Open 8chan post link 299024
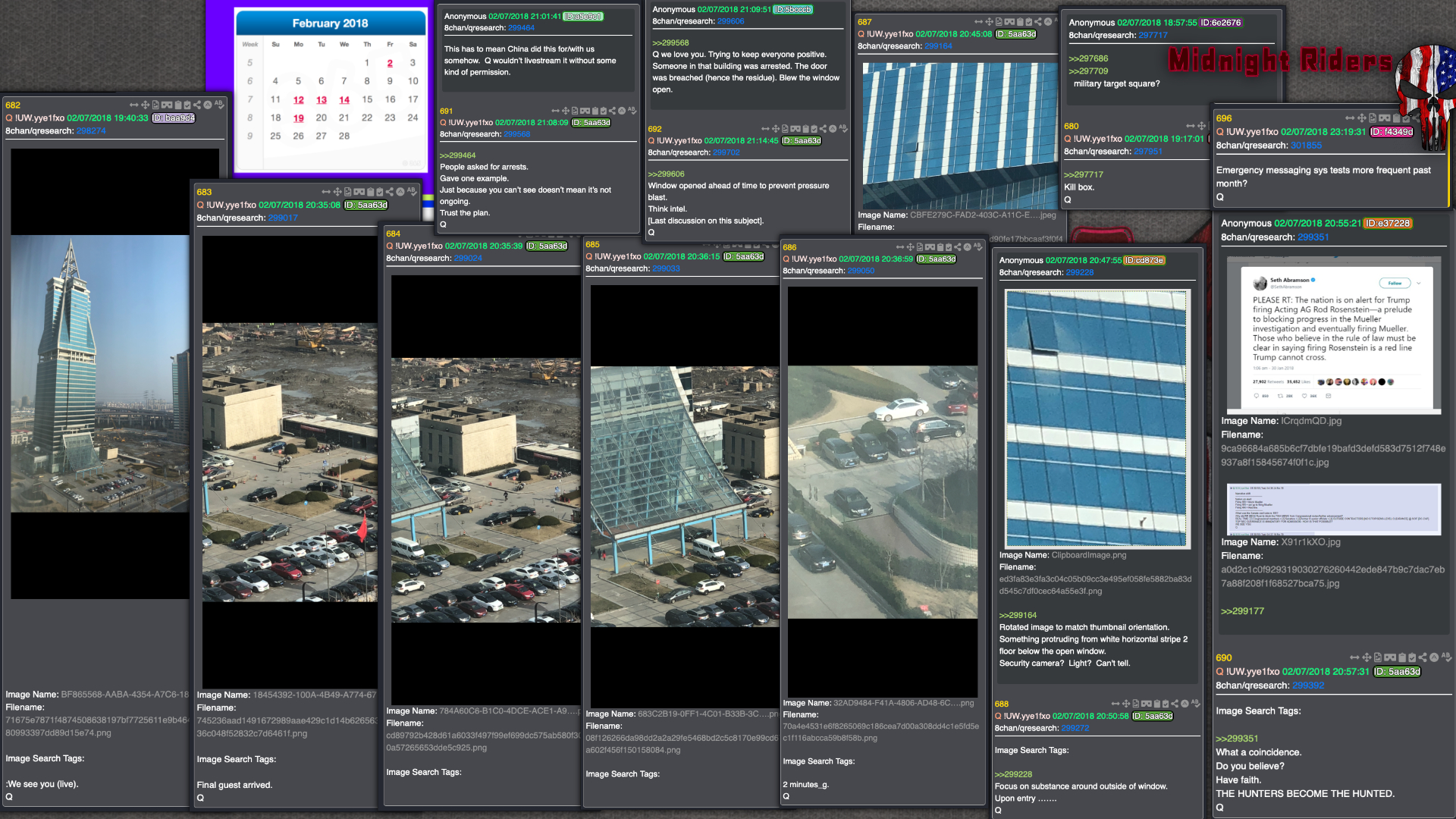The height and width of the screenshot is (819, 1456). click(x=468, y=258)
